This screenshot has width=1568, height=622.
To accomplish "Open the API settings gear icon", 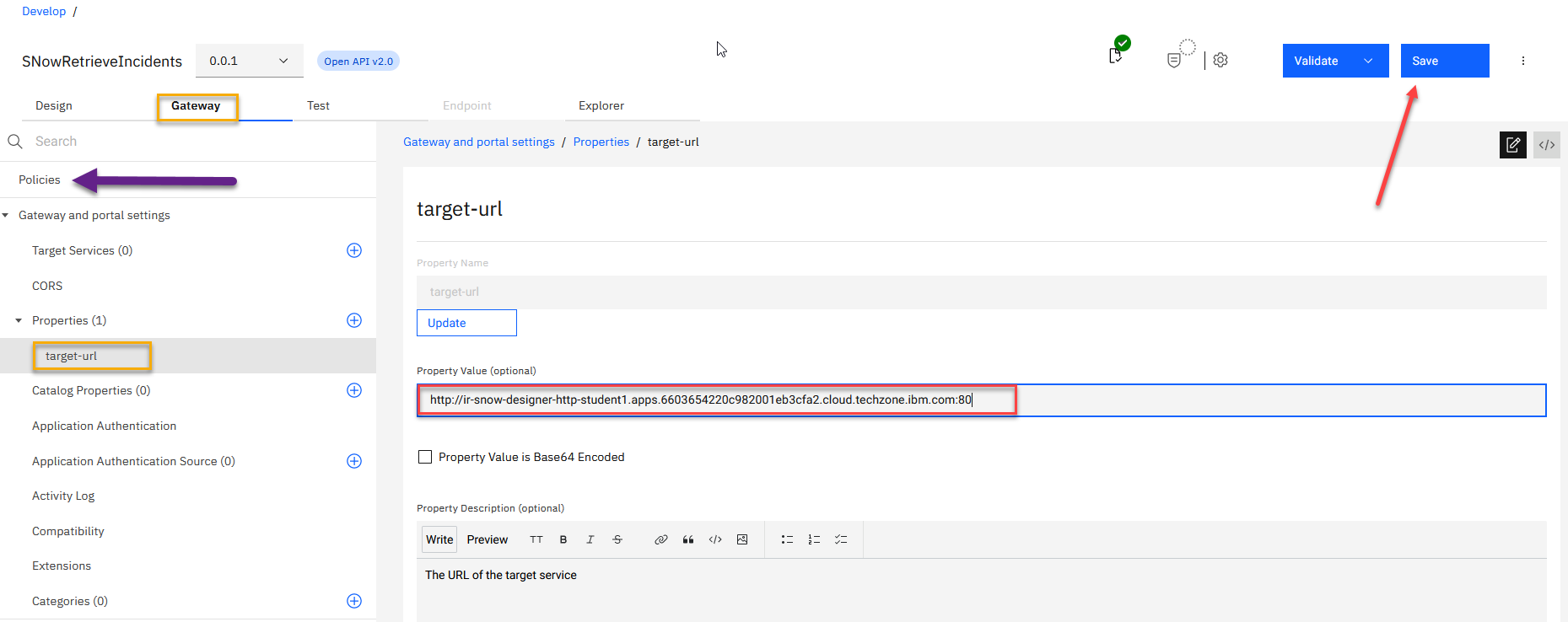I will click(x=1220, y=60).
